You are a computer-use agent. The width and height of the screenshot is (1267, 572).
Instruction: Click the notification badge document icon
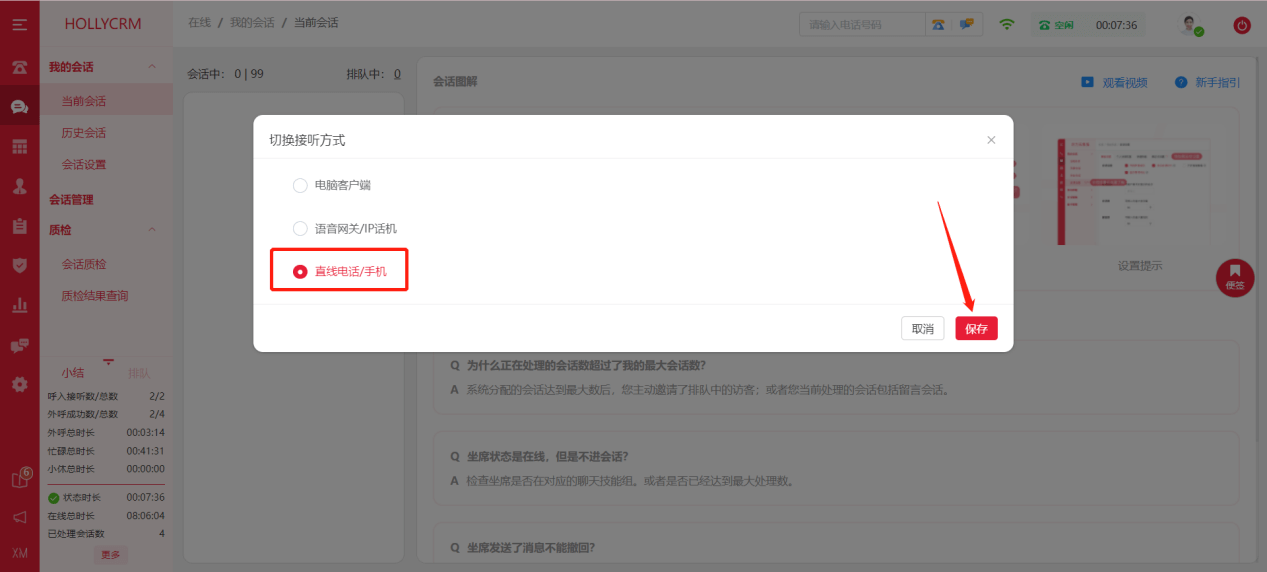pos(20,478)
